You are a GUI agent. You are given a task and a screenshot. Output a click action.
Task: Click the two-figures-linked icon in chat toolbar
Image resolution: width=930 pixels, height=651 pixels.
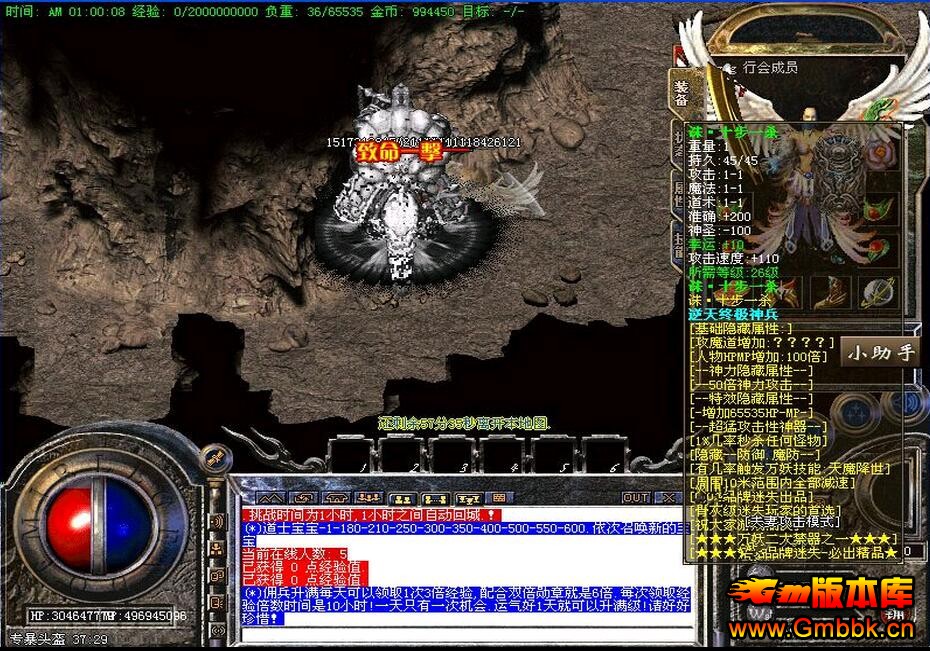(x=435, y=498)
